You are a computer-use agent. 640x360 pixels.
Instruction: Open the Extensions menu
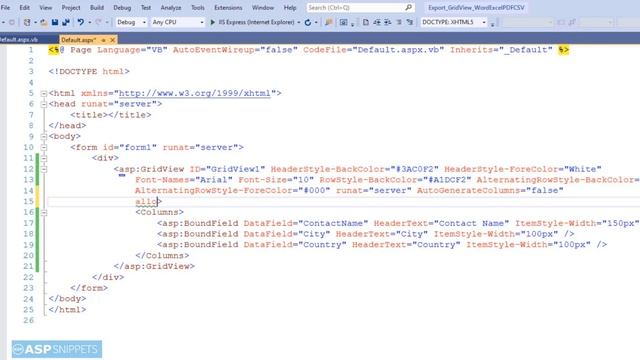pyautogui.click(x=228, y=7)
